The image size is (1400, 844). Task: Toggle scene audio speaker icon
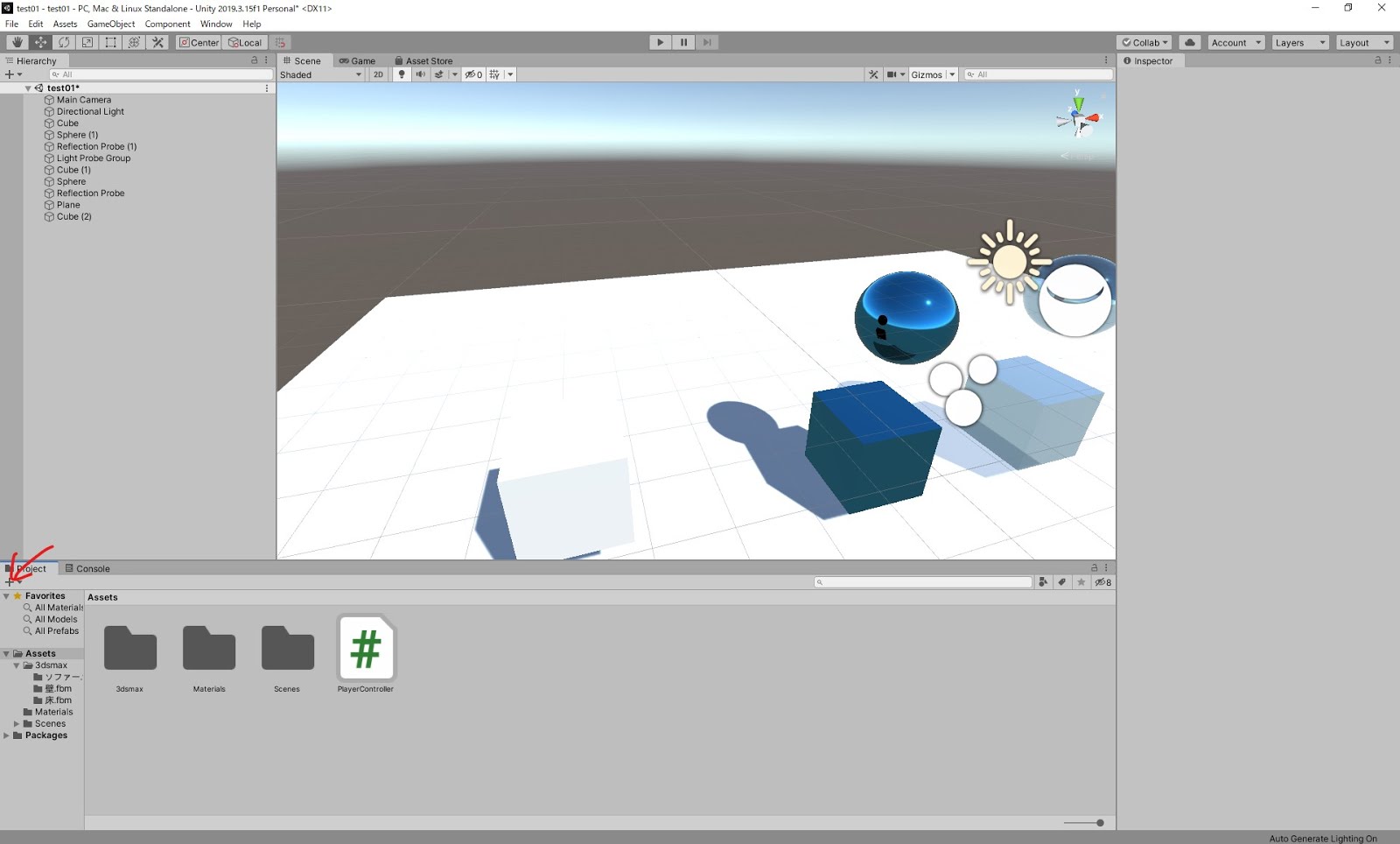pyautogui.click(x=420, y=74)
